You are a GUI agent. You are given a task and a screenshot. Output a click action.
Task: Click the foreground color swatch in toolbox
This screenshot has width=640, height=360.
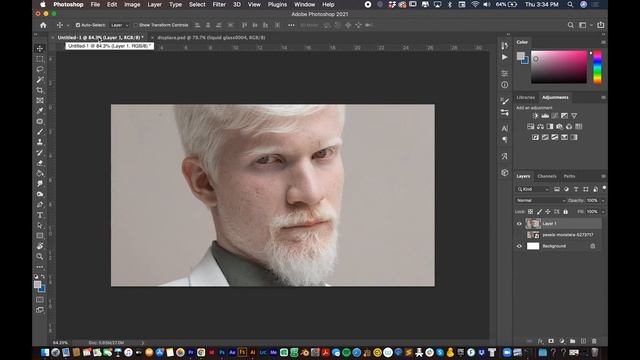click(x=37, y=284)
